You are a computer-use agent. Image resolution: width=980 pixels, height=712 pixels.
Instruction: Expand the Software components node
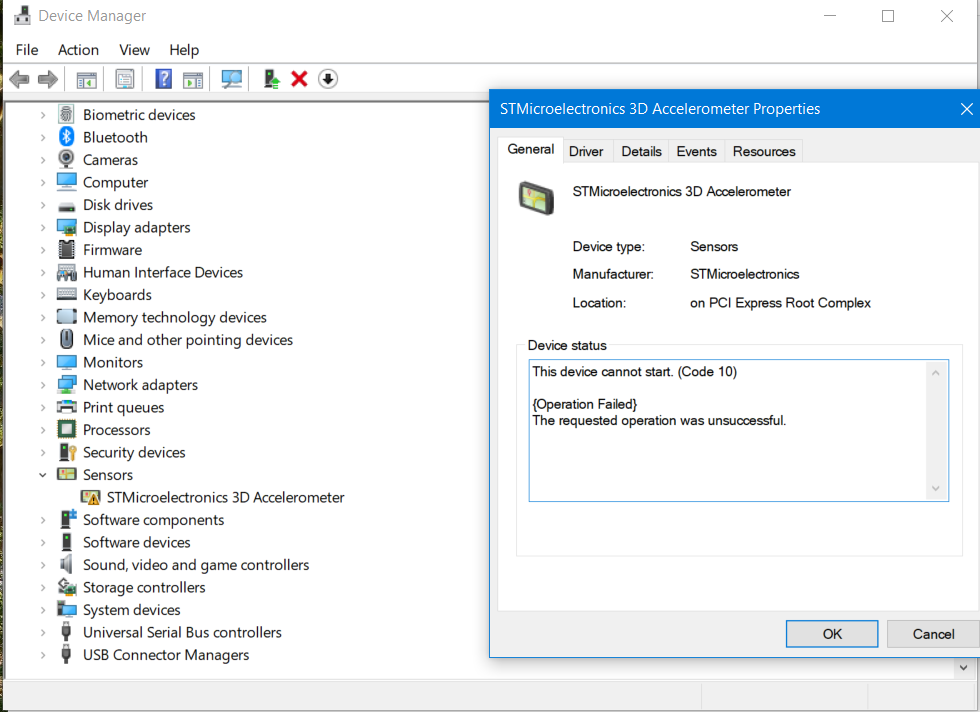coord(42,520)
